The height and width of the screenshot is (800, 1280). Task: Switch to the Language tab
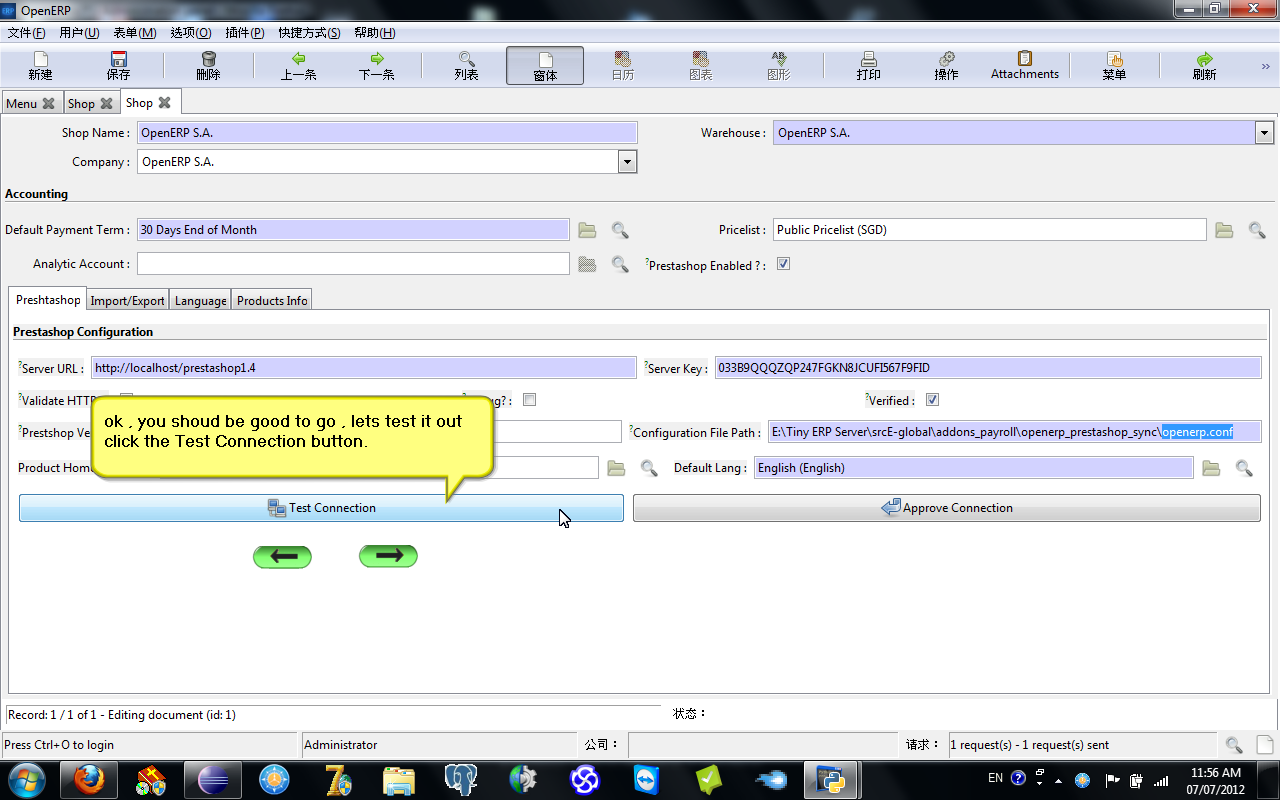click(x=201, y=300)
